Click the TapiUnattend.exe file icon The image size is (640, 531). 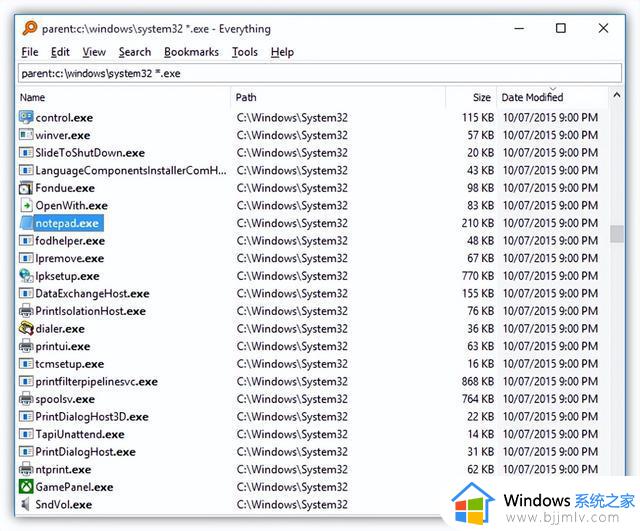tap(26, 434)
